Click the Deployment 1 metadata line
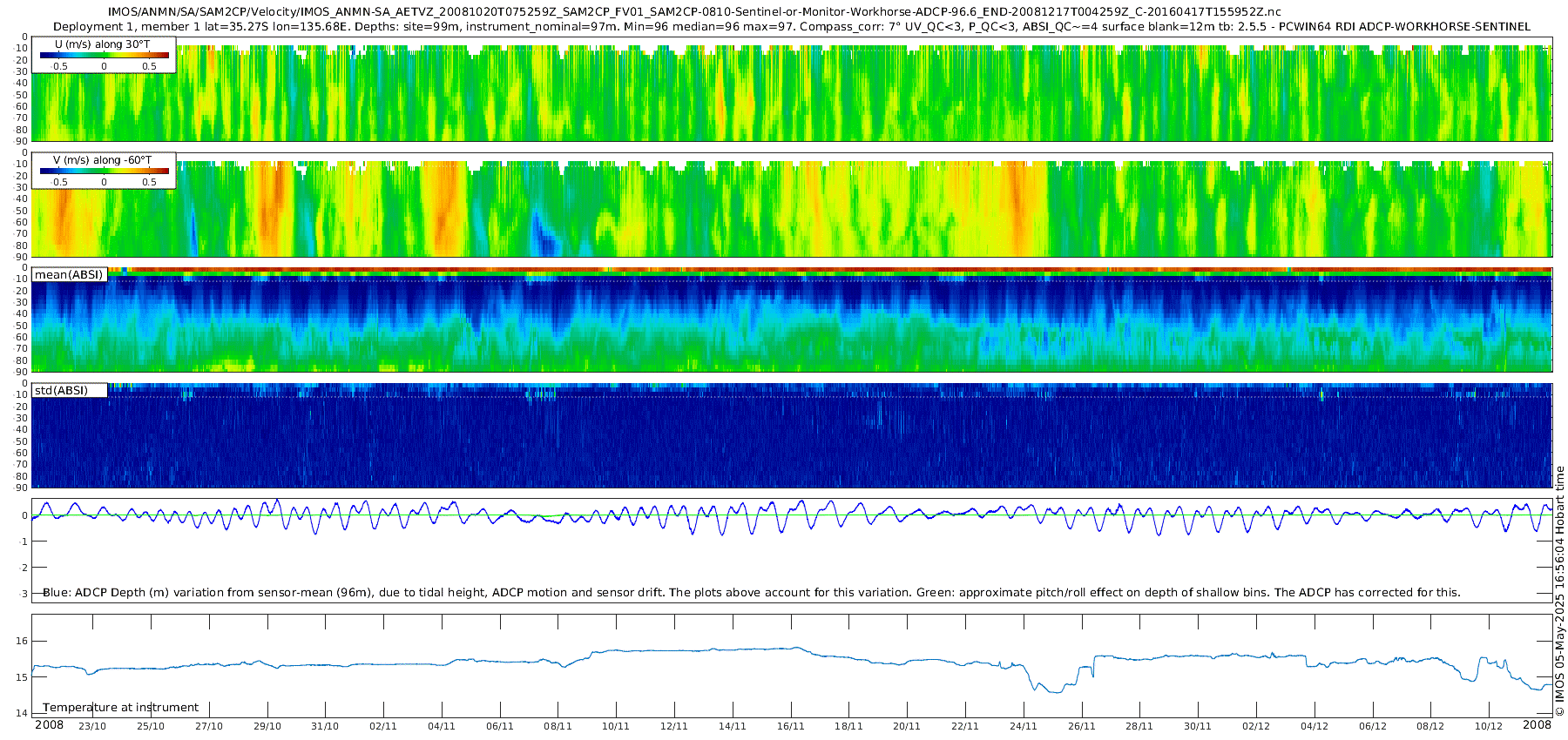 tap(791, 27)
